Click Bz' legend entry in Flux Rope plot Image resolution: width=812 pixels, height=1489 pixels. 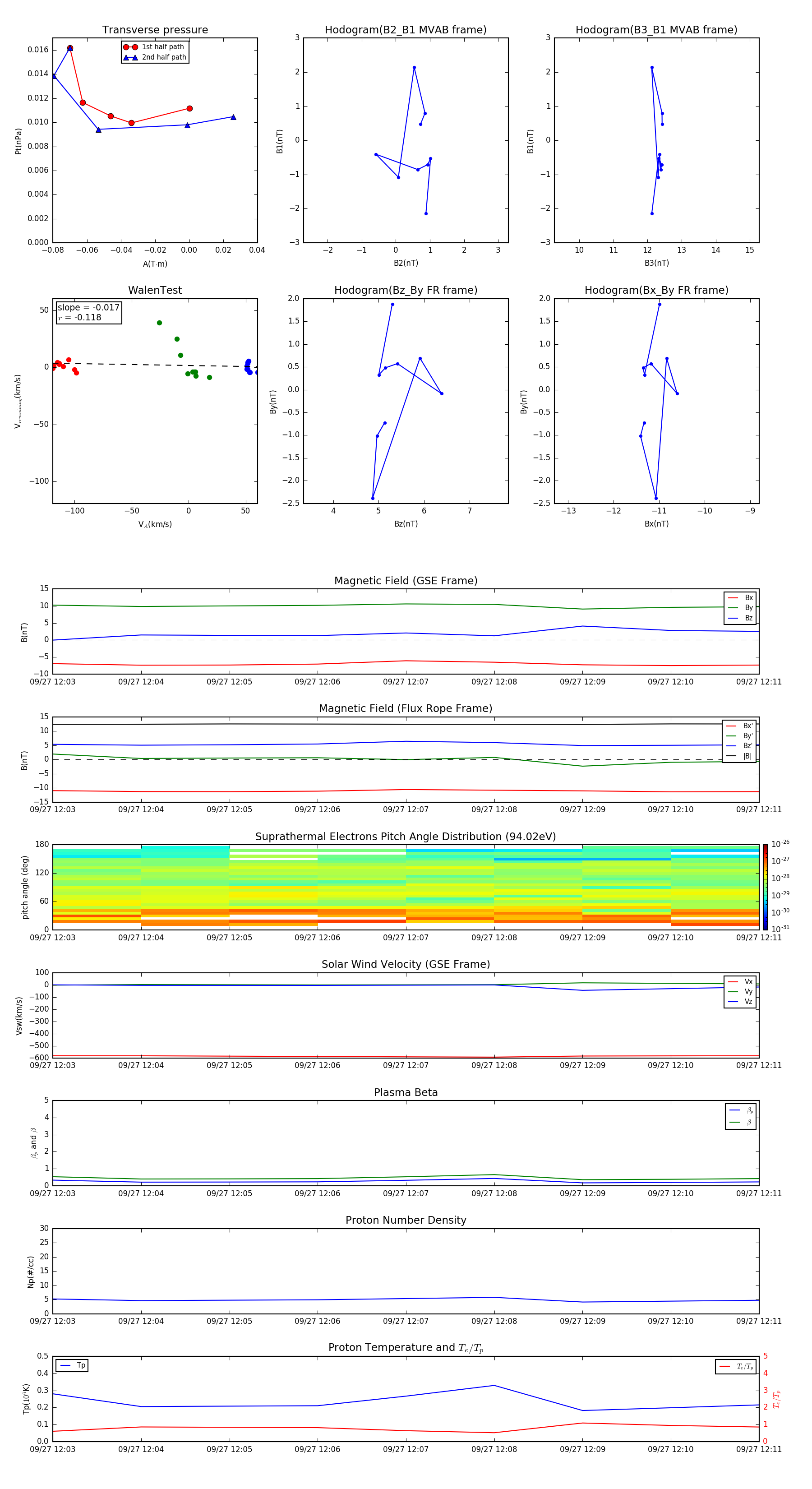tap(739, 746)
